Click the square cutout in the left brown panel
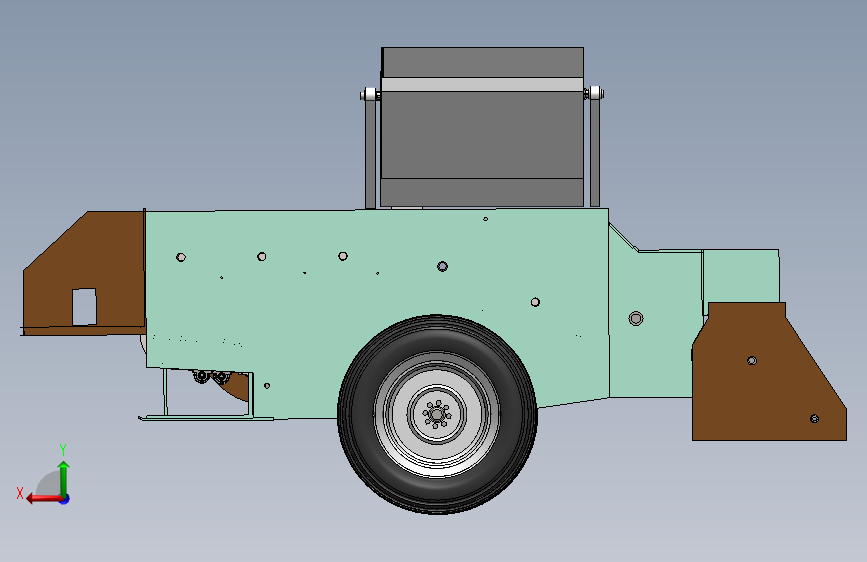This screenshot has height=562, width=867. [x=84, y=306]
